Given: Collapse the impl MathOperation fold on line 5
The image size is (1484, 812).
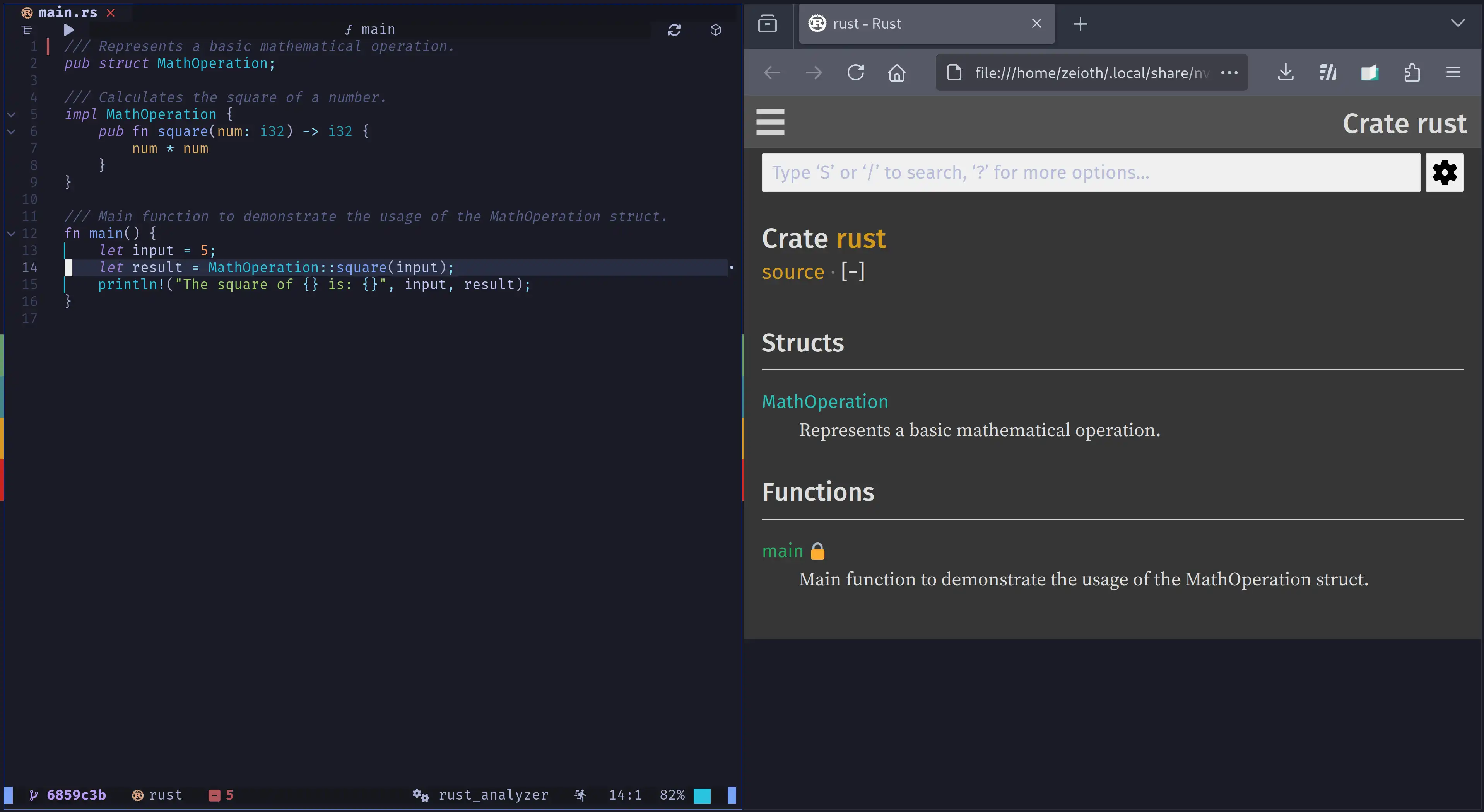Looking at the screenshot, I should tap(11, 114).
